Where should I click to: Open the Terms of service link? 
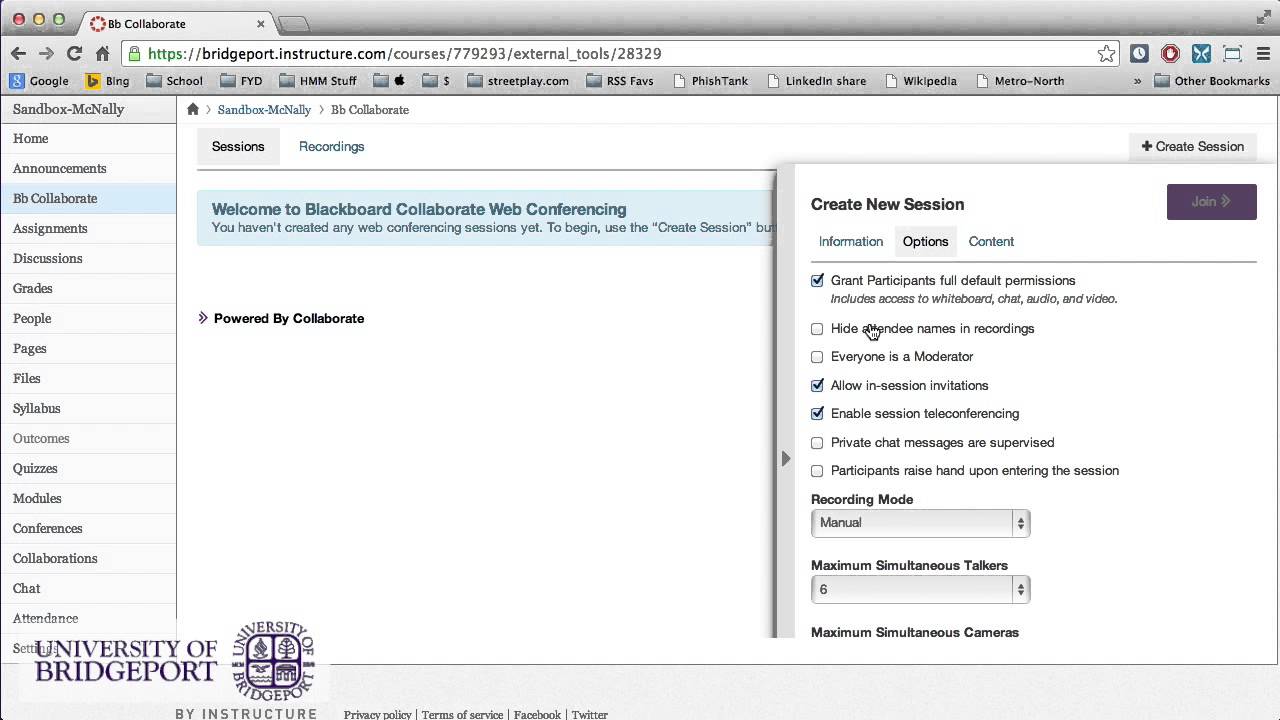tap(462, 714)
